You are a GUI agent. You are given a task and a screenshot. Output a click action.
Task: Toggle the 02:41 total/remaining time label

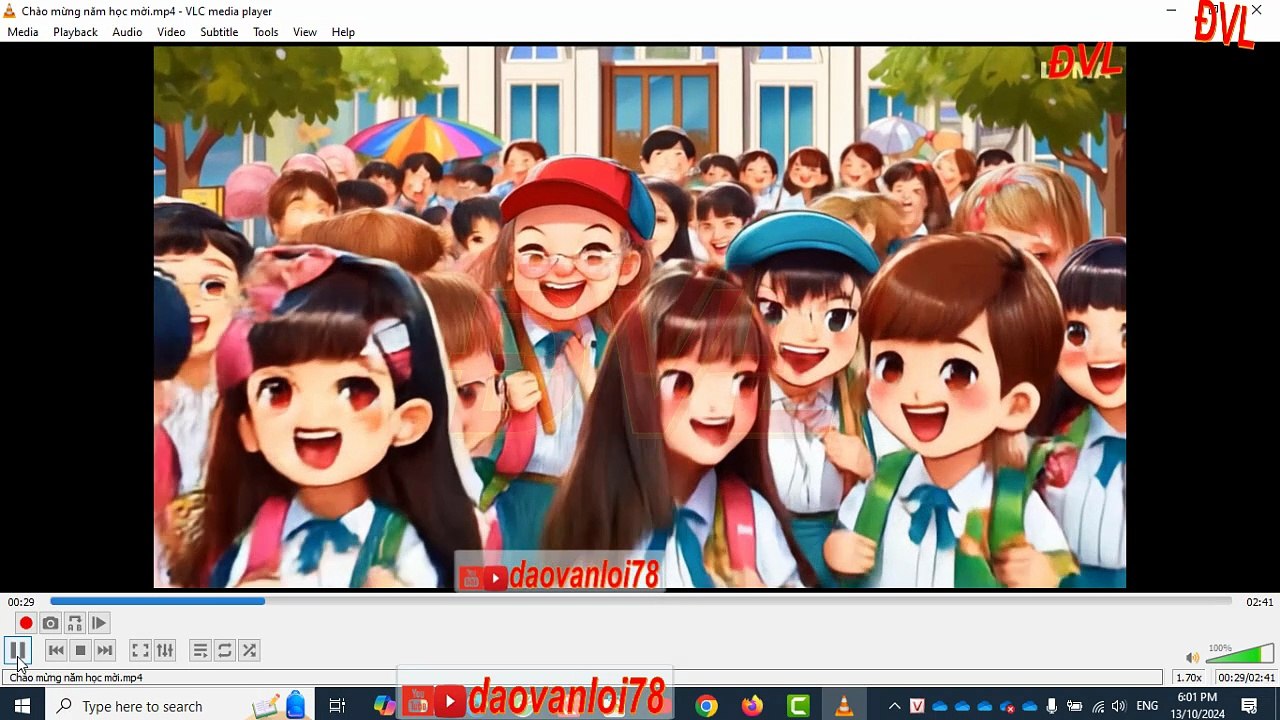click(1259, 602)
